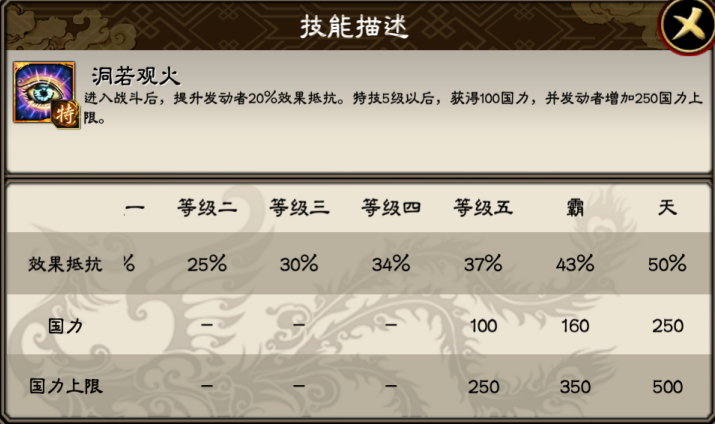Click the skill description text paragraph

(380, 109)
